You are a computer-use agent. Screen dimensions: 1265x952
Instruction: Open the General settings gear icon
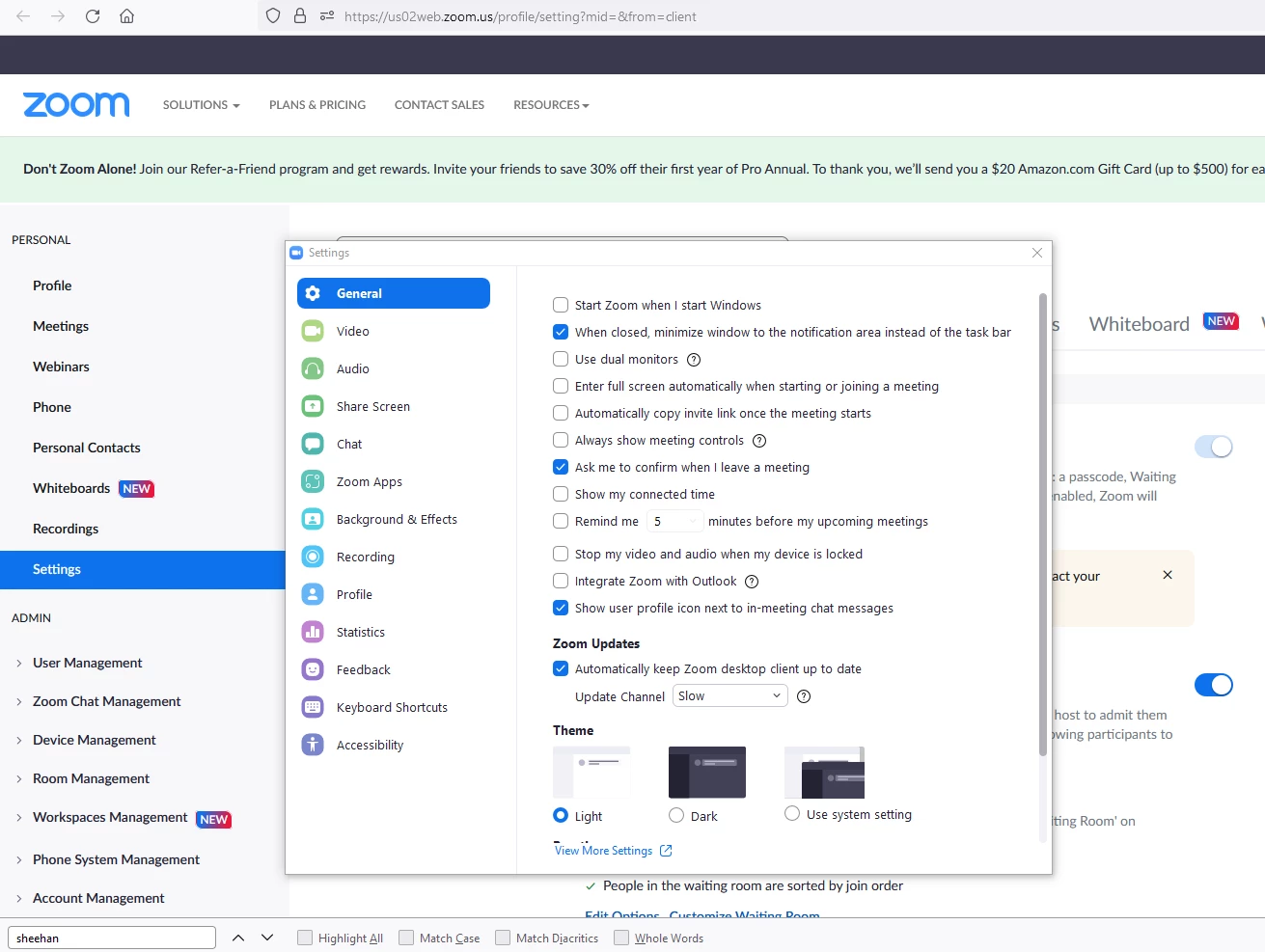313,293
